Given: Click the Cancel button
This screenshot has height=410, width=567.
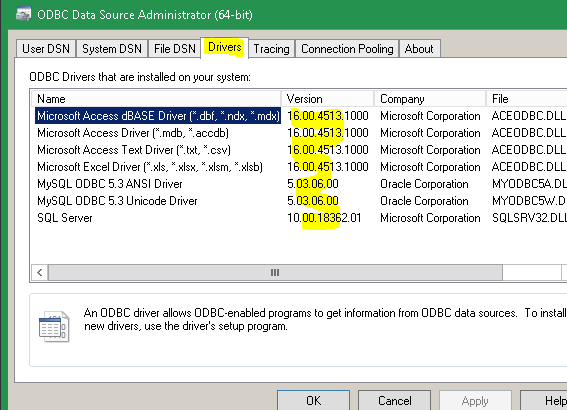Looking at the screenshot, I should pyautogui.click(x=395, y=401).
